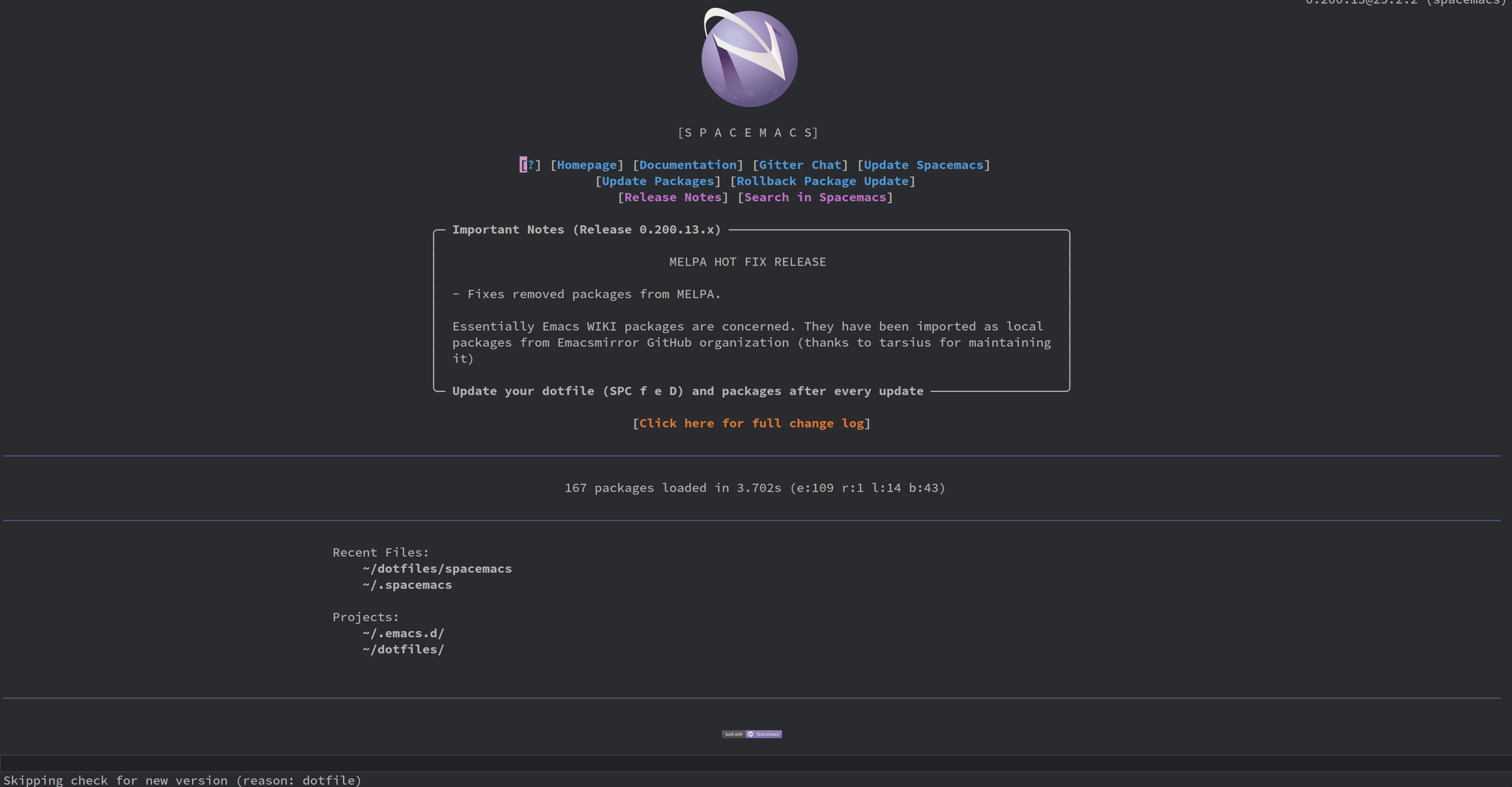The height and width of the screenshot is (787, 1512).
Task: Open the Release Notes
Action: coord(672,197)
